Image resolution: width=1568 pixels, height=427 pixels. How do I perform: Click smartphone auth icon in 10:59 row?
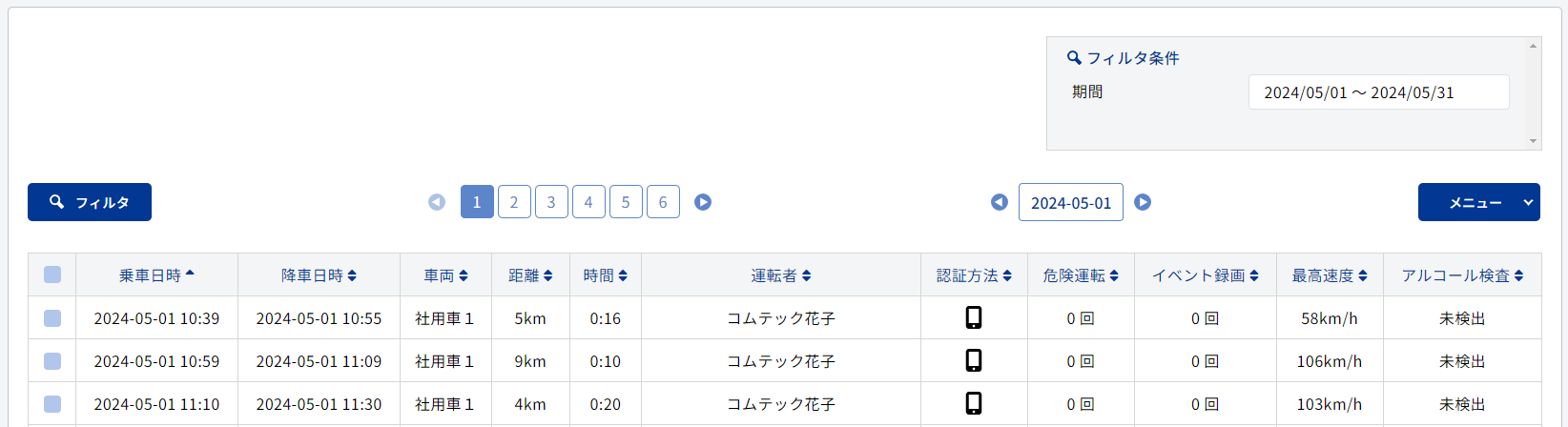coord(974,360)
